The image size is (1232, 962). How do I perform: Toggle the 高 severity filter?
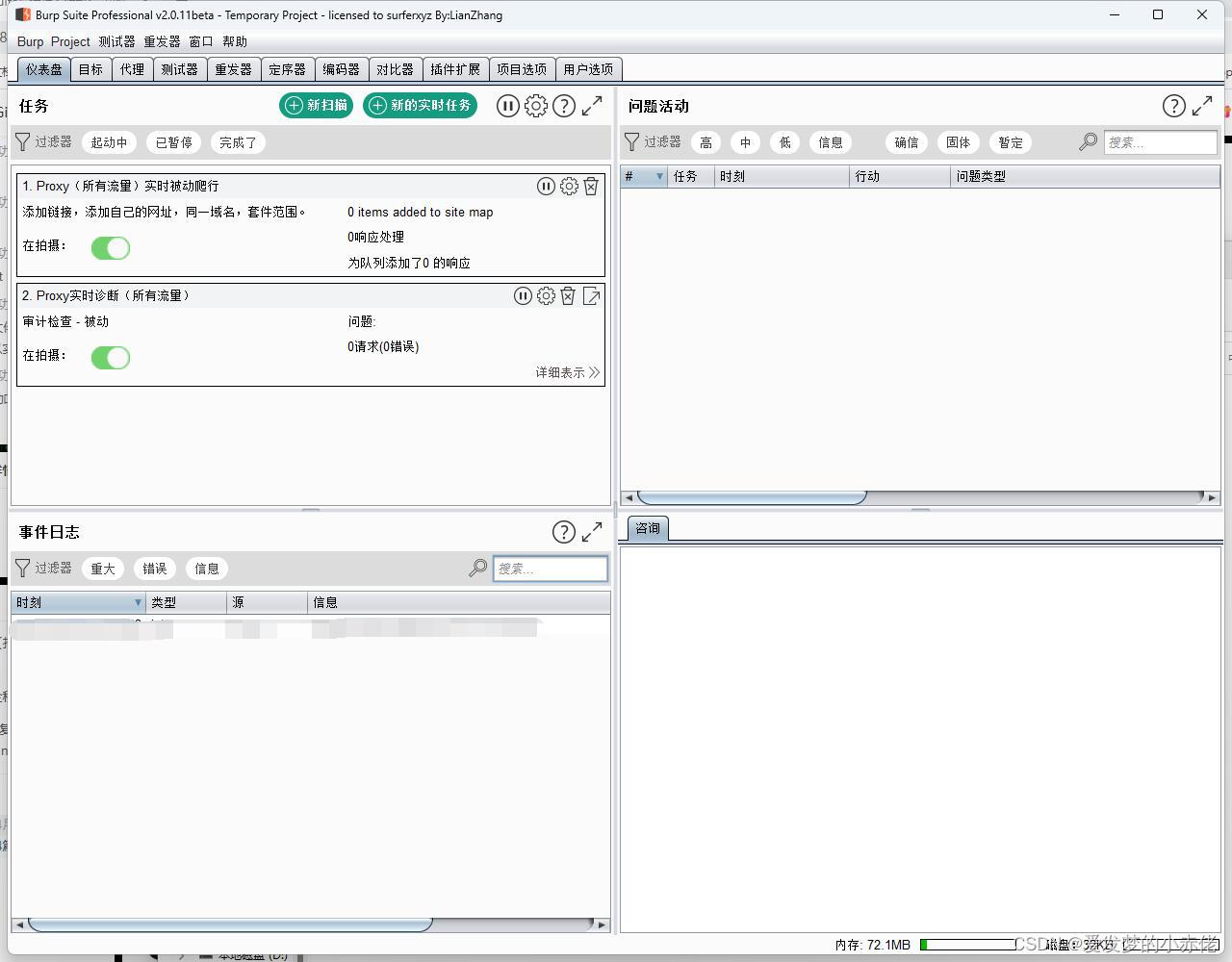[706, 142]
